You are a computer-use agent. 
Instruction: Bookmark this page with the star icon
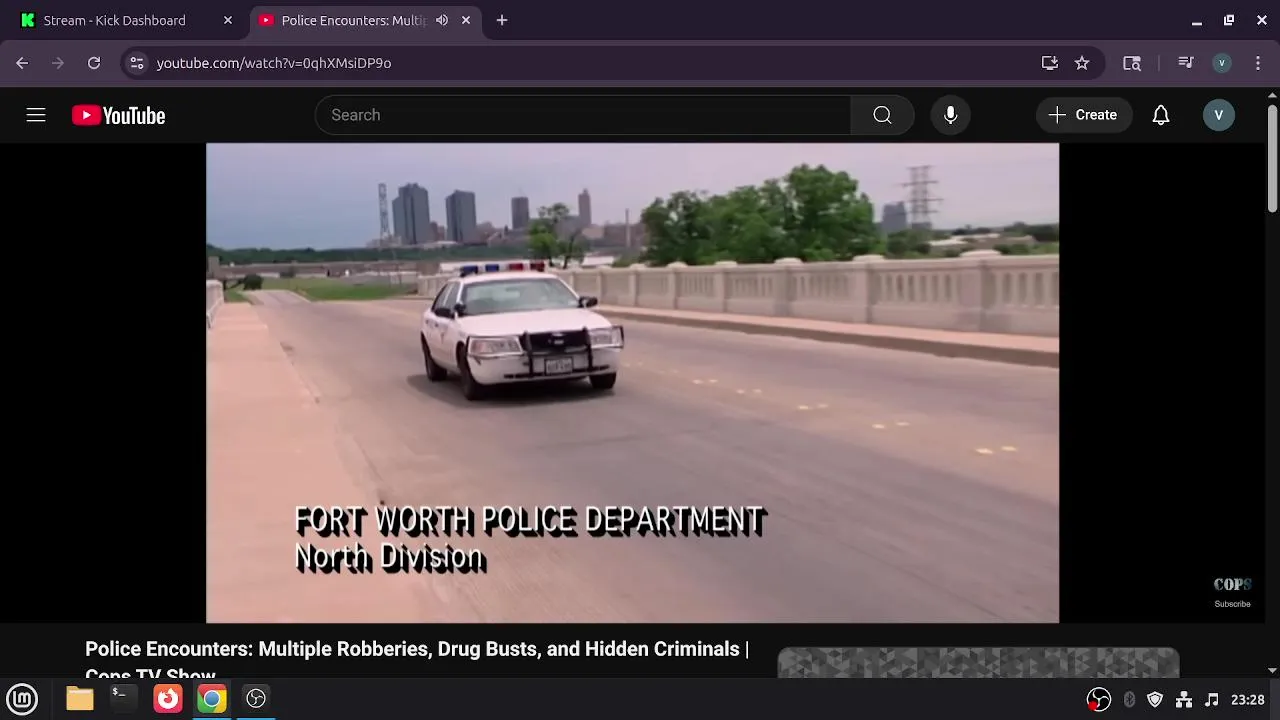1082,63
